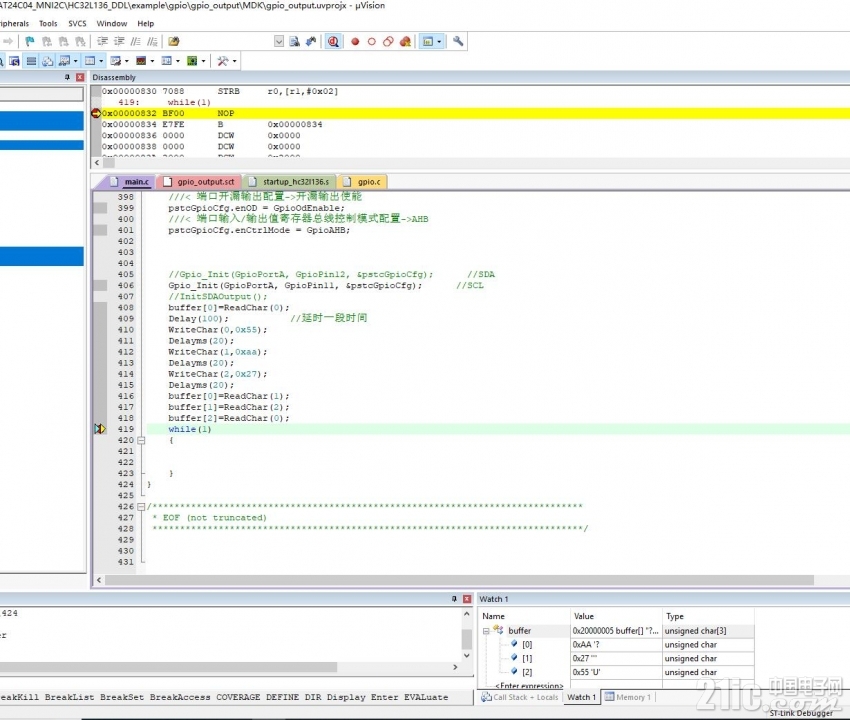Click the comment selection toolbar icon
Viewport: 850px width, 720px height.
point(136,41)
